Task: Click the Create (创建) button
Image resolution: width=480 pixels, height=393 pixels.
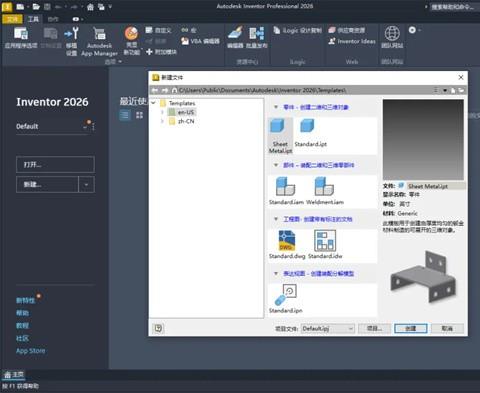Action: tap(411, 329)
